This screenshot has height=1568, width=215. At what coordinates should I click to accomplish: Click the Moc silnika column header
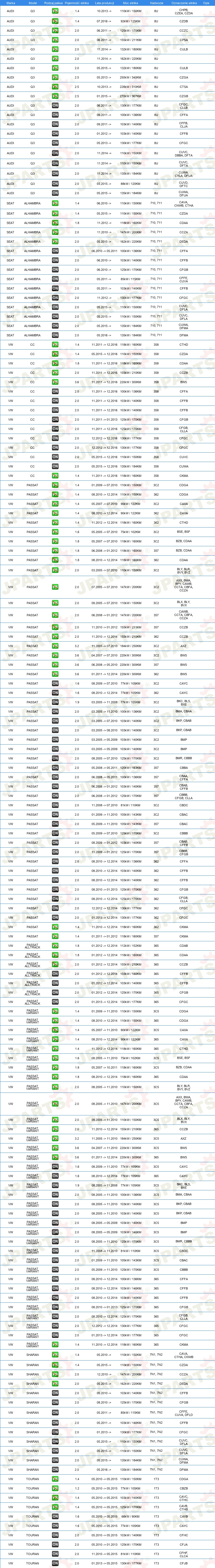(131, 3)
